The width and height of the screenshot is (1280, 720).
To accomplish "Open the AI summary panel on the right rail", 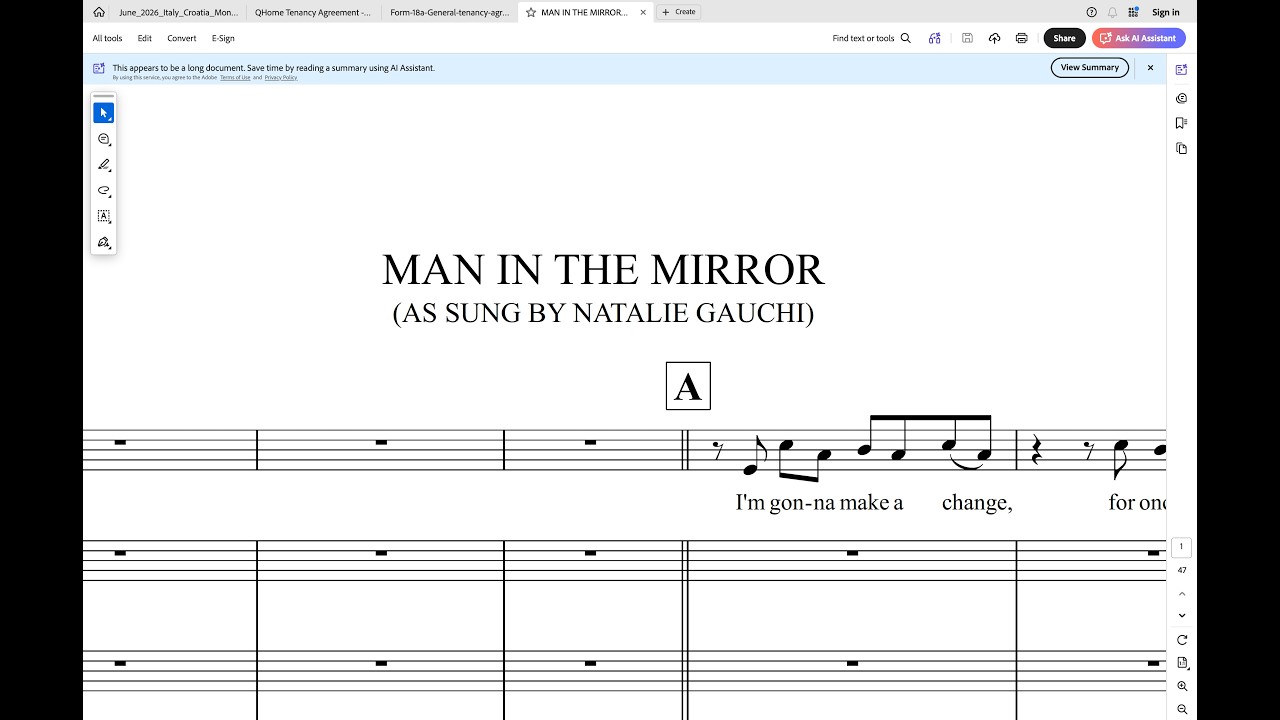I will click(1181, 70).
